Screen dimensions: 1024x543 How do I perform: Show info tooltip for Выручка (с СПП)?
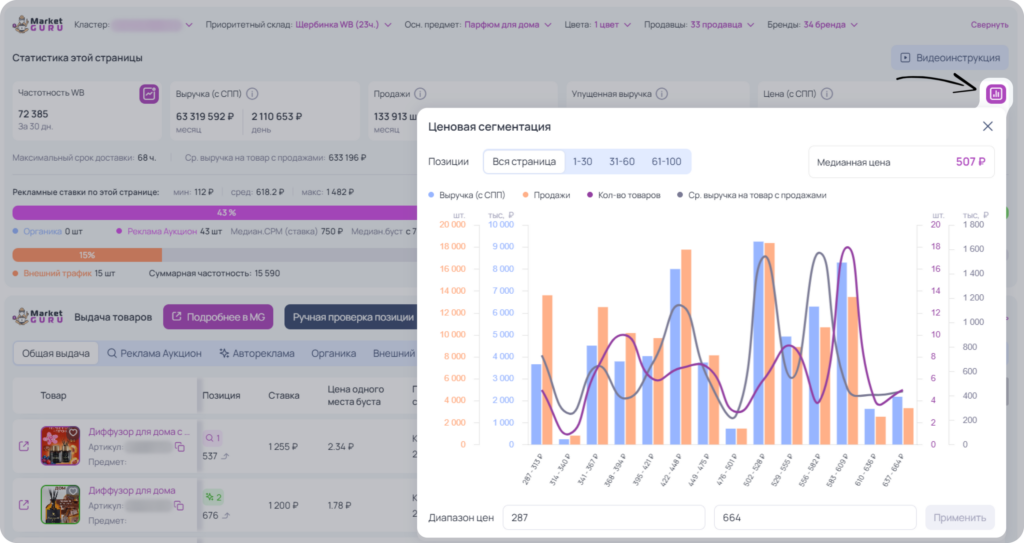[252, 94]
